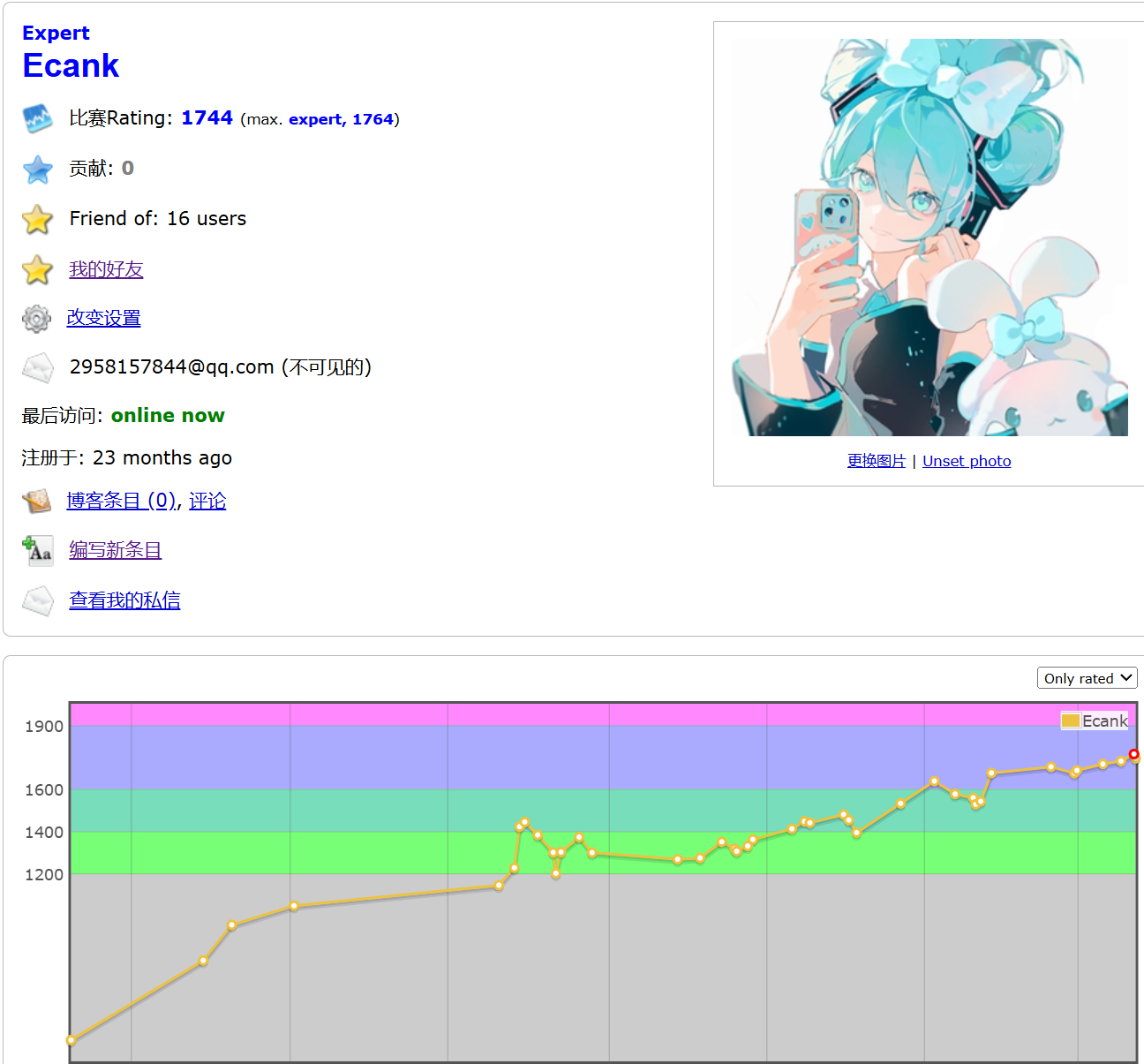Viewport: 1144px width, 1064px height.
Task: Open the 改变设置 settings link
Action: (x=103, y=318)
